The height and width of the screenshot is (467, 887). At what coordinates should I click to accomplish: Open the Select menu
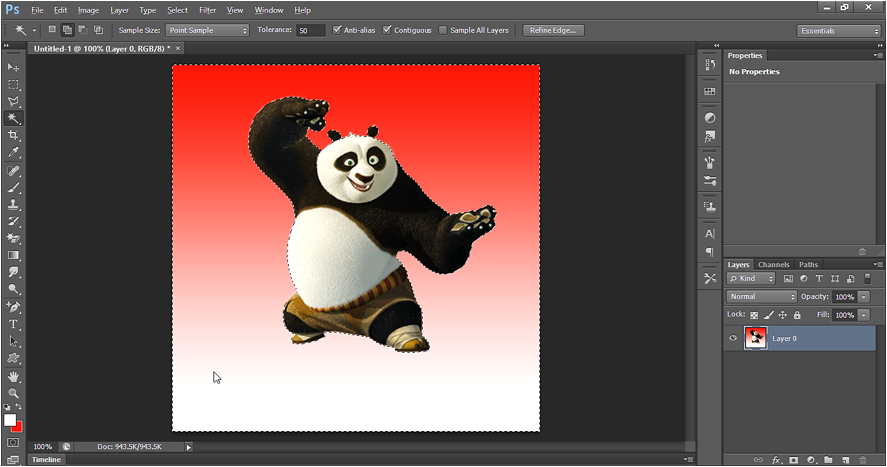[x=178, y=10]
